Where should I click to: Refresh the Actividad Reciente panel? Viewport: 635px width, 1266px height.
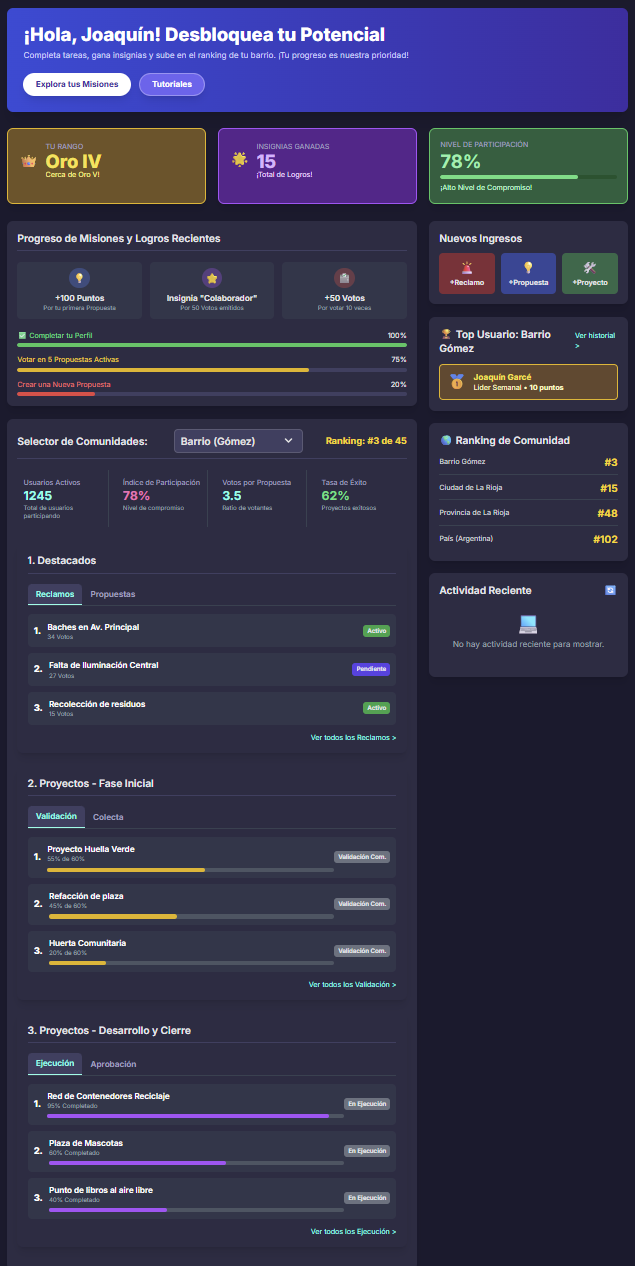(611, 590)
